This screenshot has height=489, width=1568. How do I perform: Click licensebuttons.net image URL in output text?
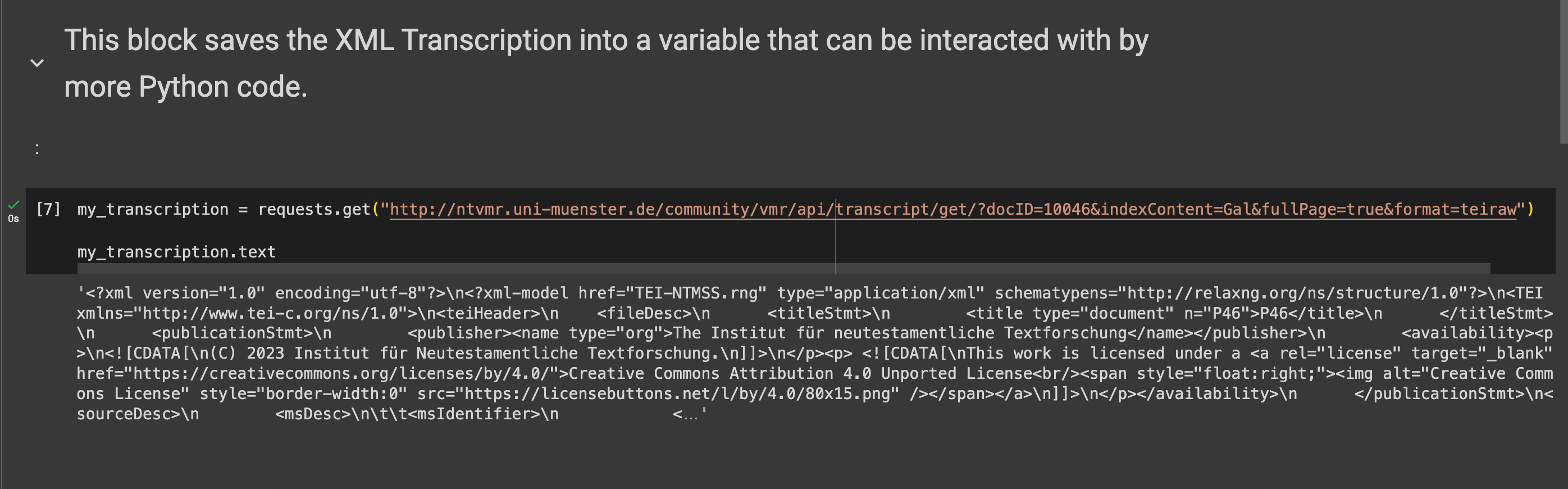(x=677, y=393)
